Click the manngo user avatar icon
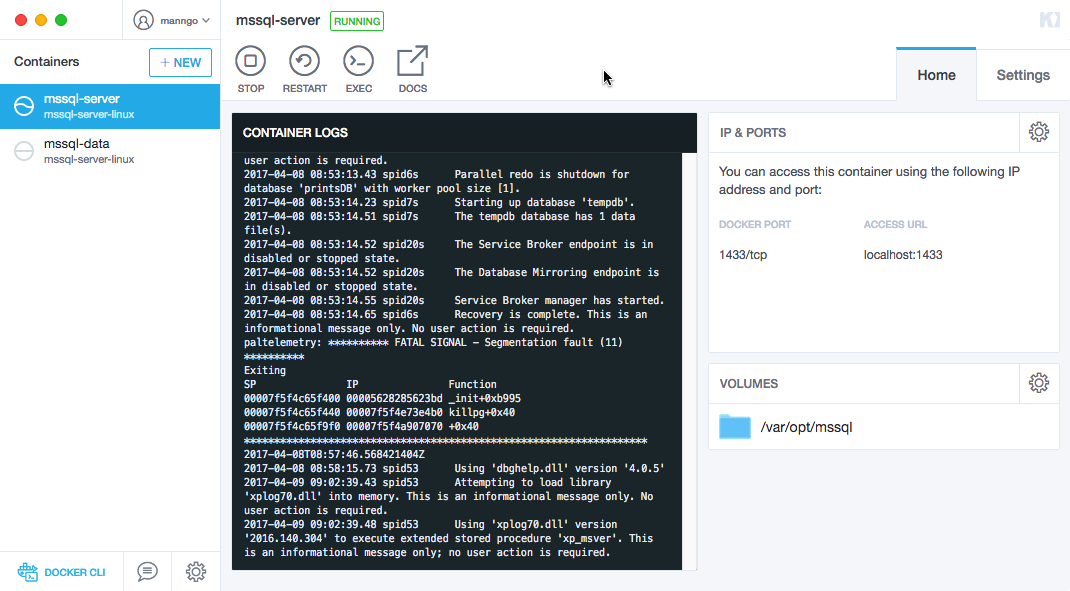This screenshot has height=591, width=1070. tap(143, 20)
